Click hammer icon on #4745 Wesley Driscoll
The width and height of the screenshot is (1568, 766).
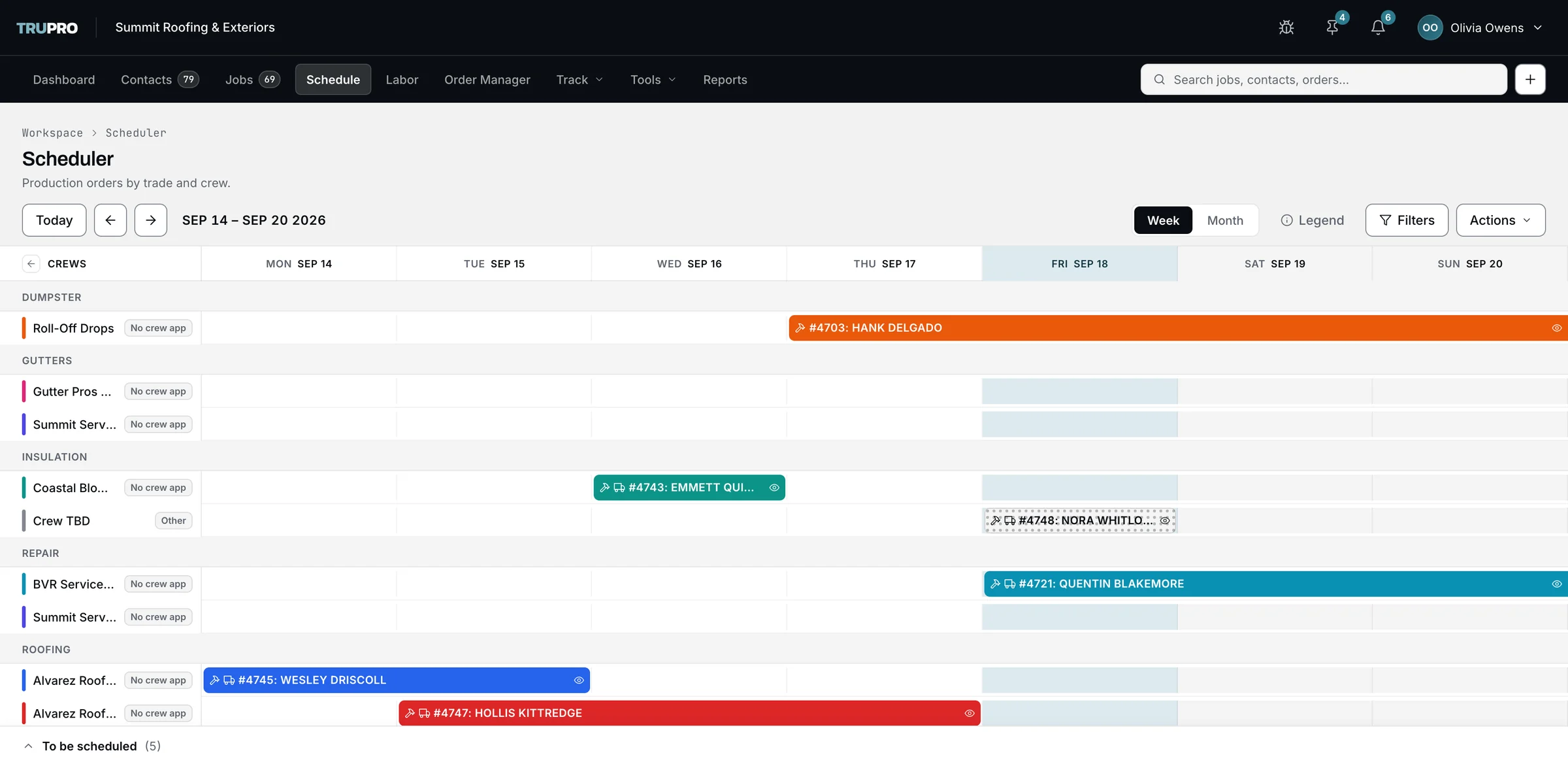[214, 680]
